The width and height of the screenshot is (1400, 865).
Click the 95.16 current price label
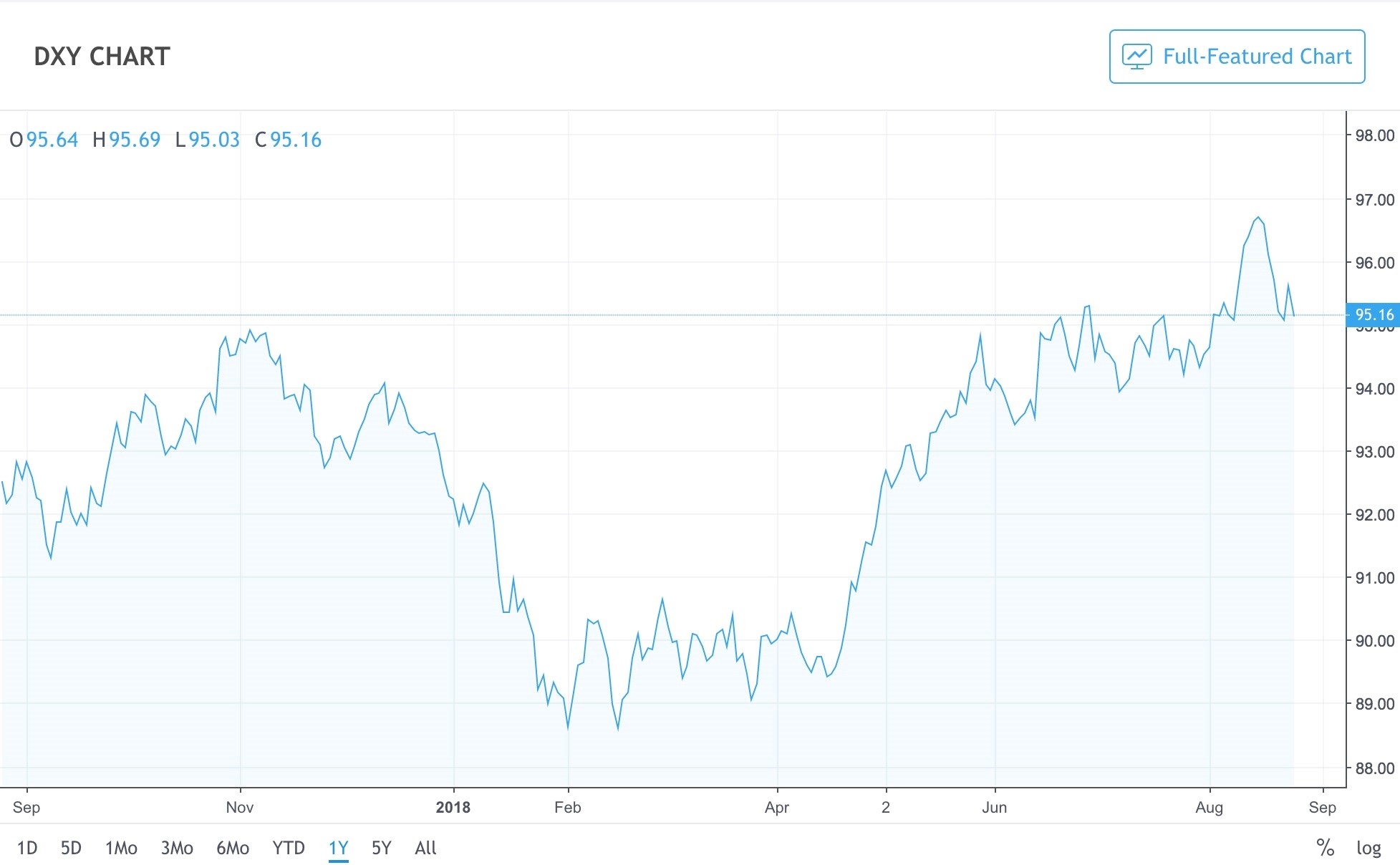(1374, 314)
